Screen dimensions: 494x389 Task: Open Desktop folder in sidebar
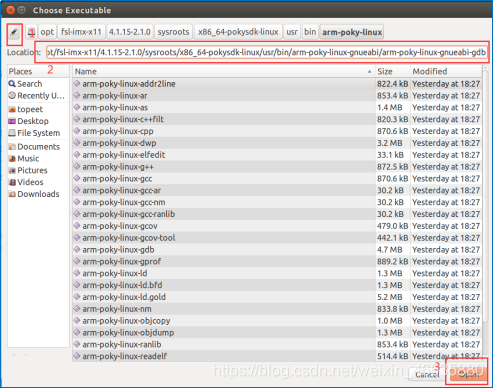[x=29, y=121]
